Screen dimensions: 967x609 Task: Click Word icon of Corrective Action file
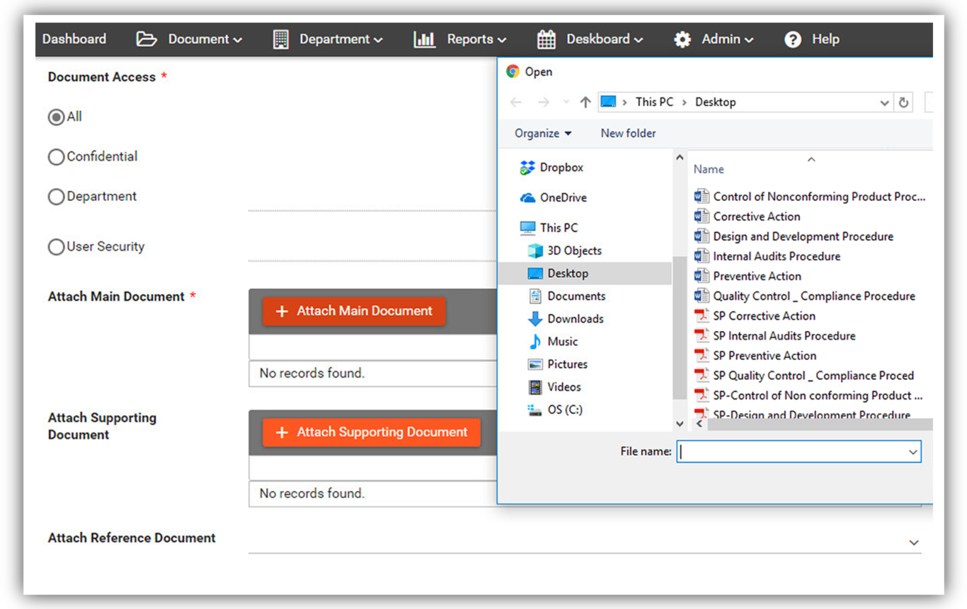coord(701,217)
